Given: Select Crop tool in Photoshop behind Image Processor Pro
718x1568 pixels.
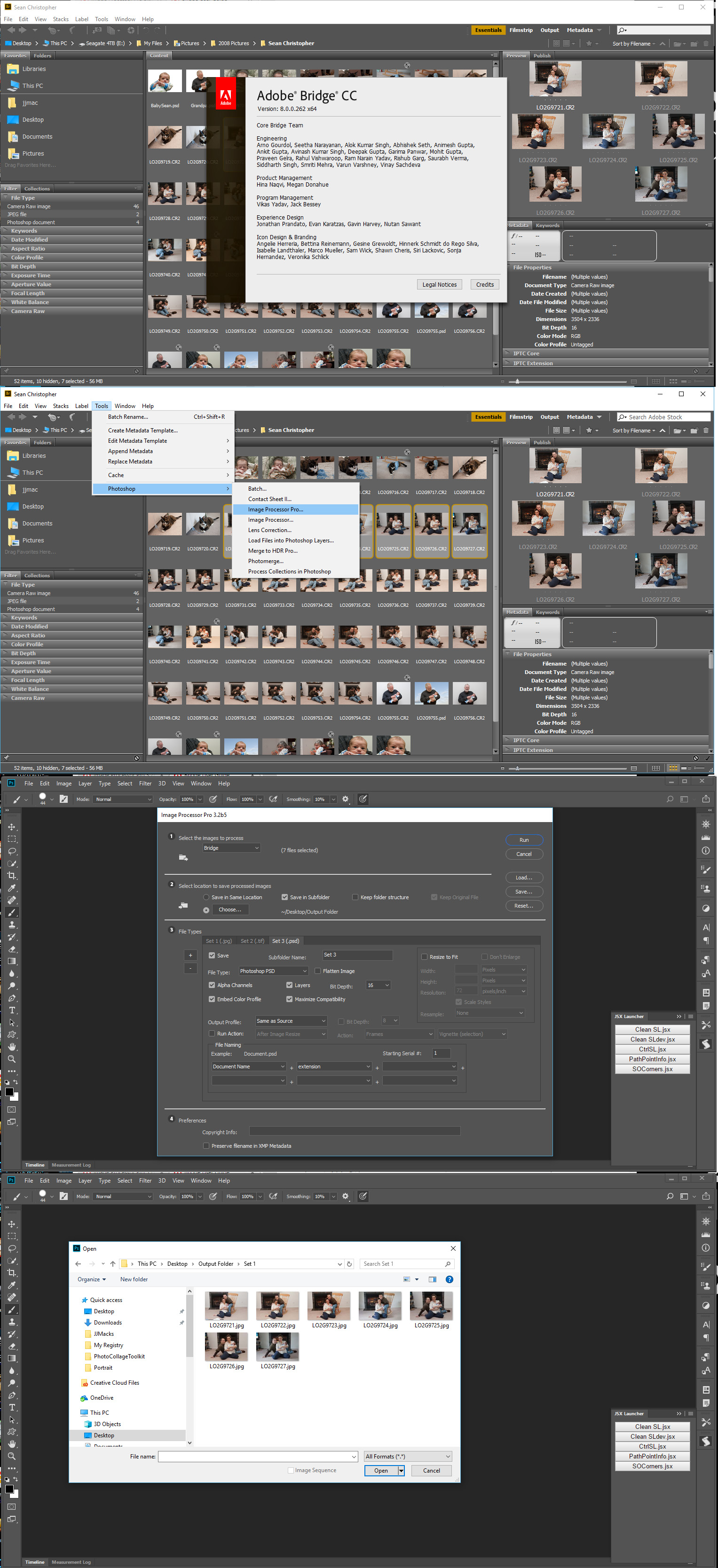Looking at the screenshot, I should pos(12,875).
